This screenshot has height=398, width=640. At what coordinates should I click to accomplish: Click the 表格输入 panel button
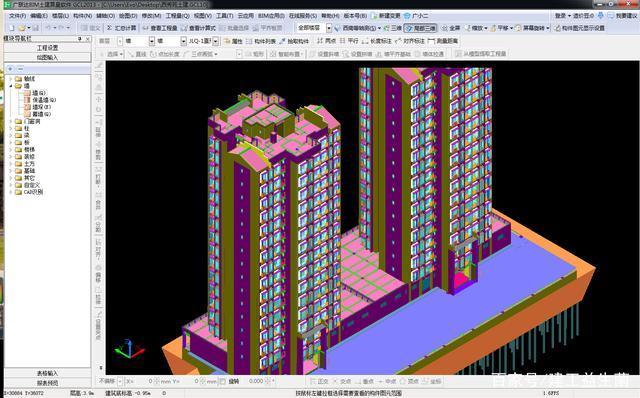(x=47, y=374)
